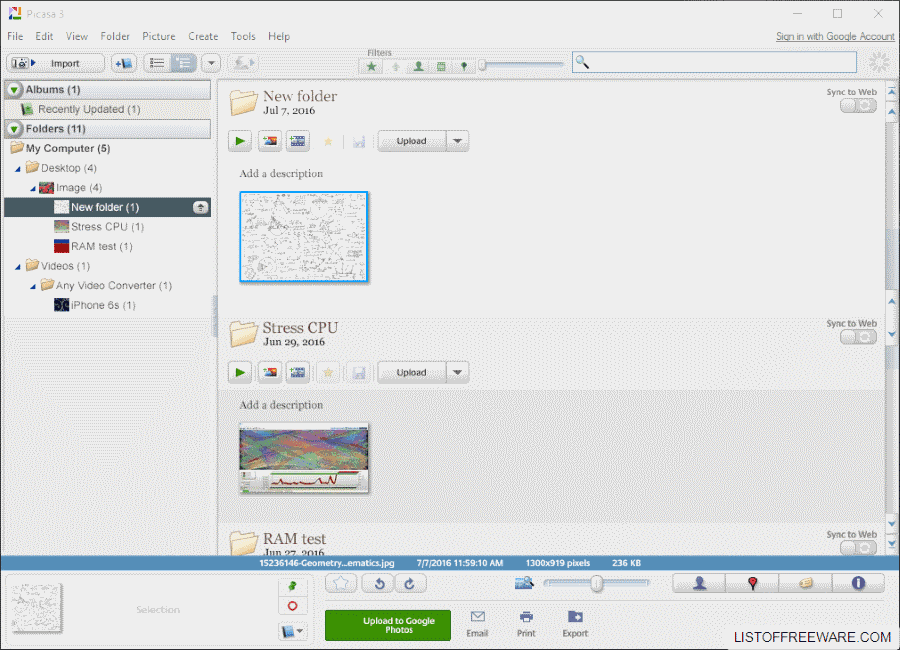Create photo collage for New folder

click(269, 141)
